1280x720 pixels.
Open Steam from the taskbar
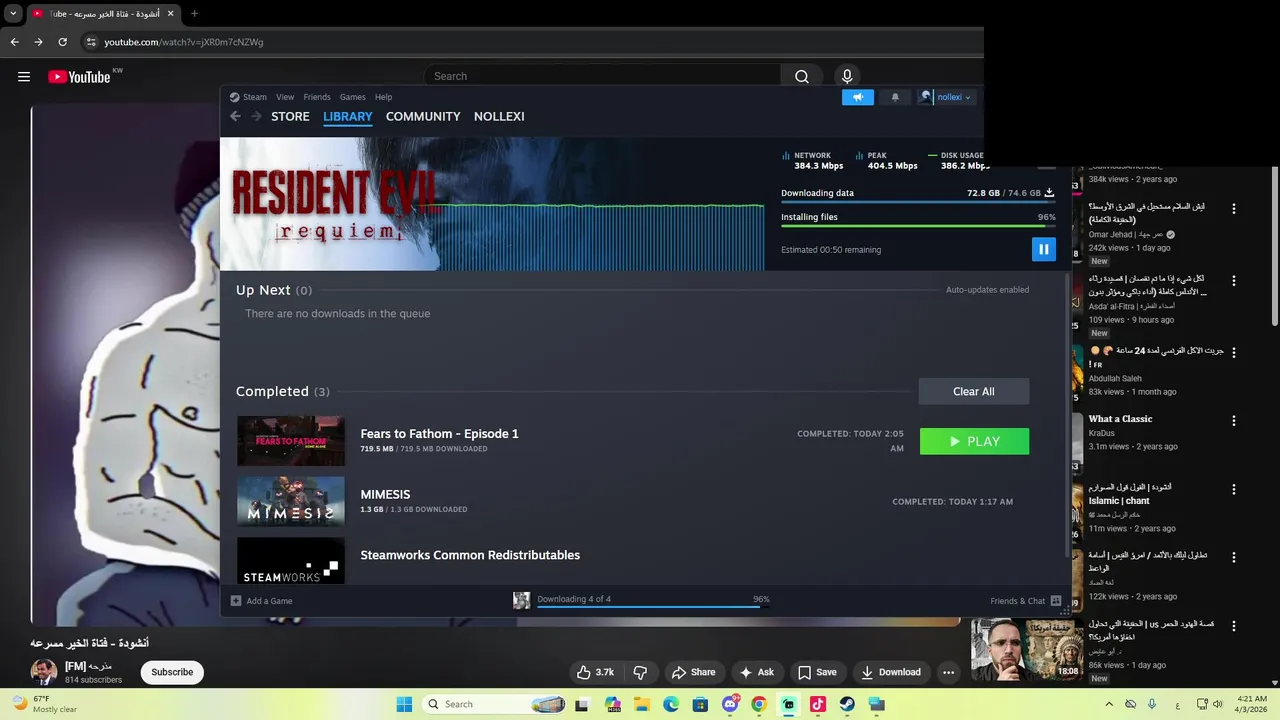click(x=847, y=704)
